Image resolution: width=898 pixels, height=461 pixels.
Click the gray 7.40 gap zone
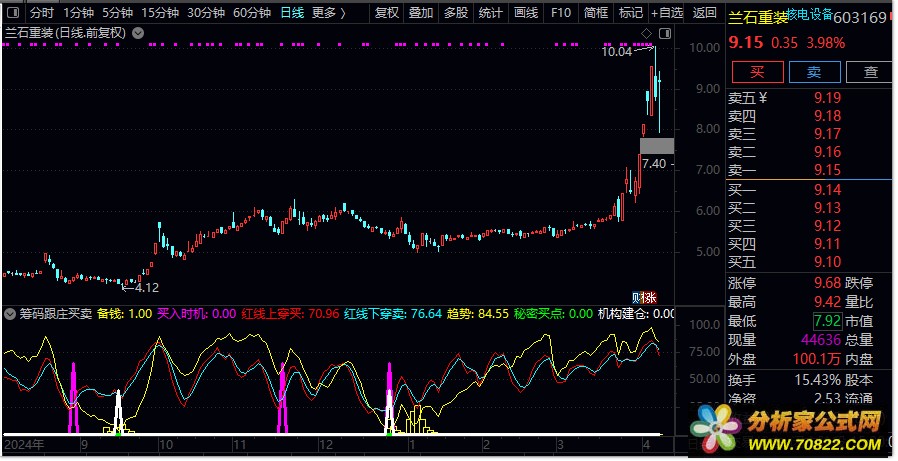(657, 145)
